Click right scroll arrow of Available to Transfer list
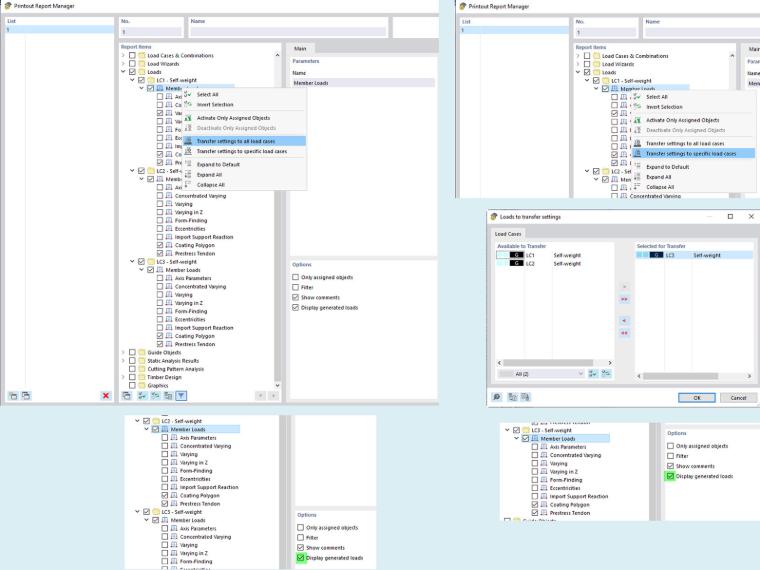Screen dimensions: 760x570 (x=610, y=363)
